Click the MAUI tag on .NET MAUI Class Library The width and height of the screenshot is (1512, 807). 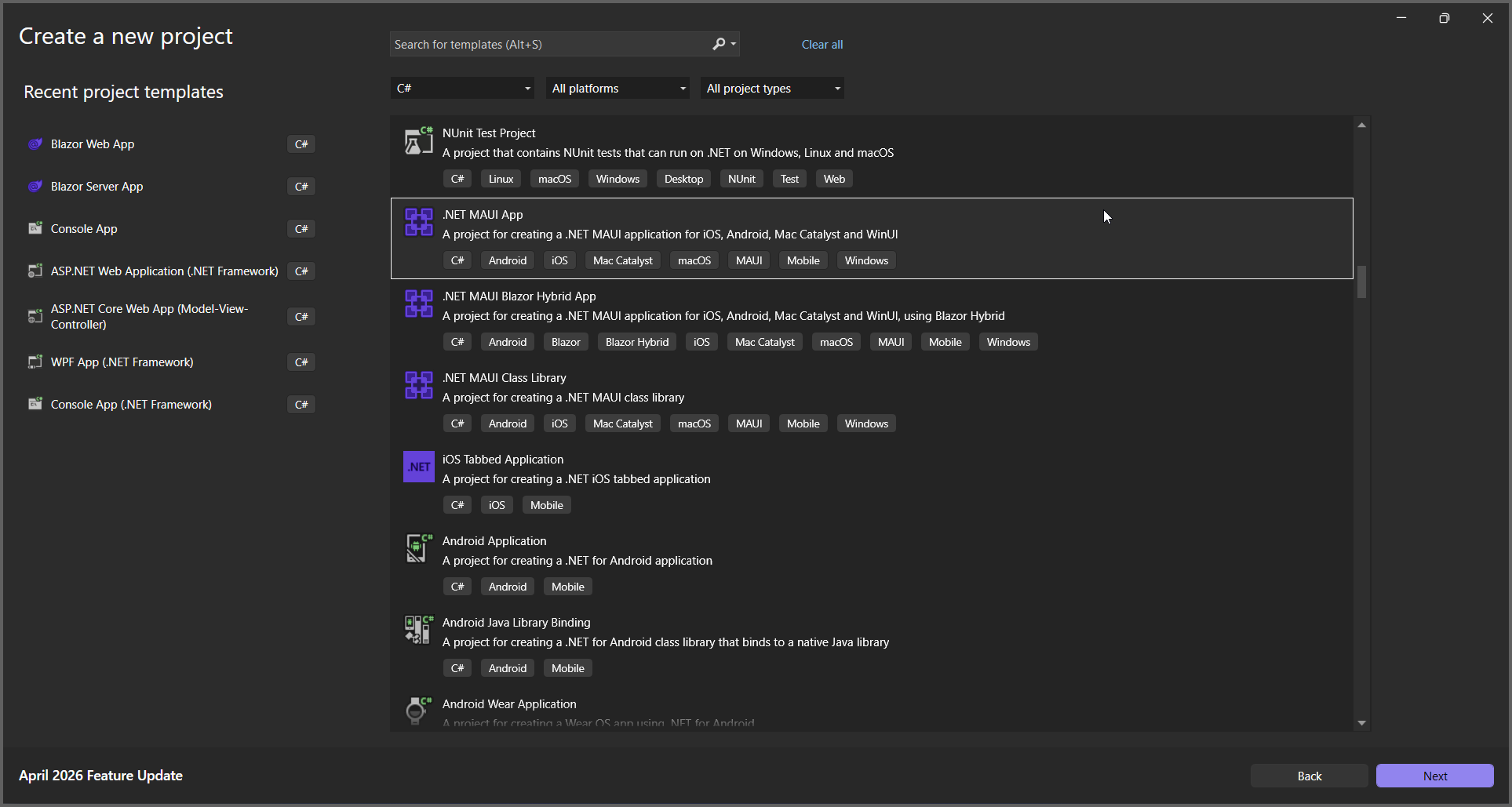[x=749, y=423]
